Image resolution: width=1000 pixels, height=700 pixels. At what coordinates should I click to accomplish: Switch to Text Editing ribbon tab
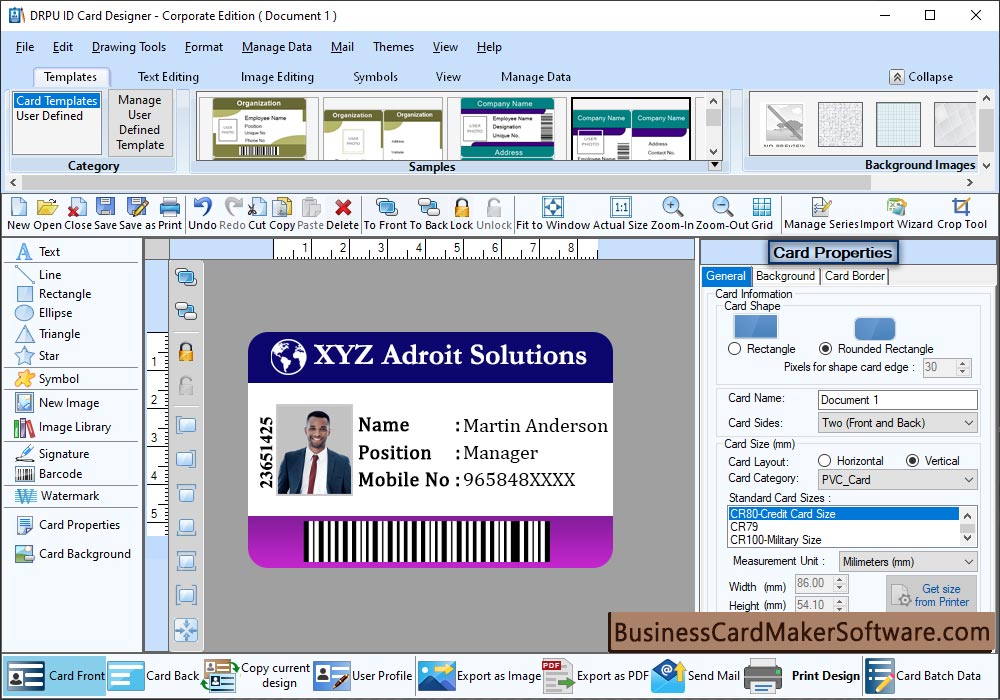[x=168, y=77]
